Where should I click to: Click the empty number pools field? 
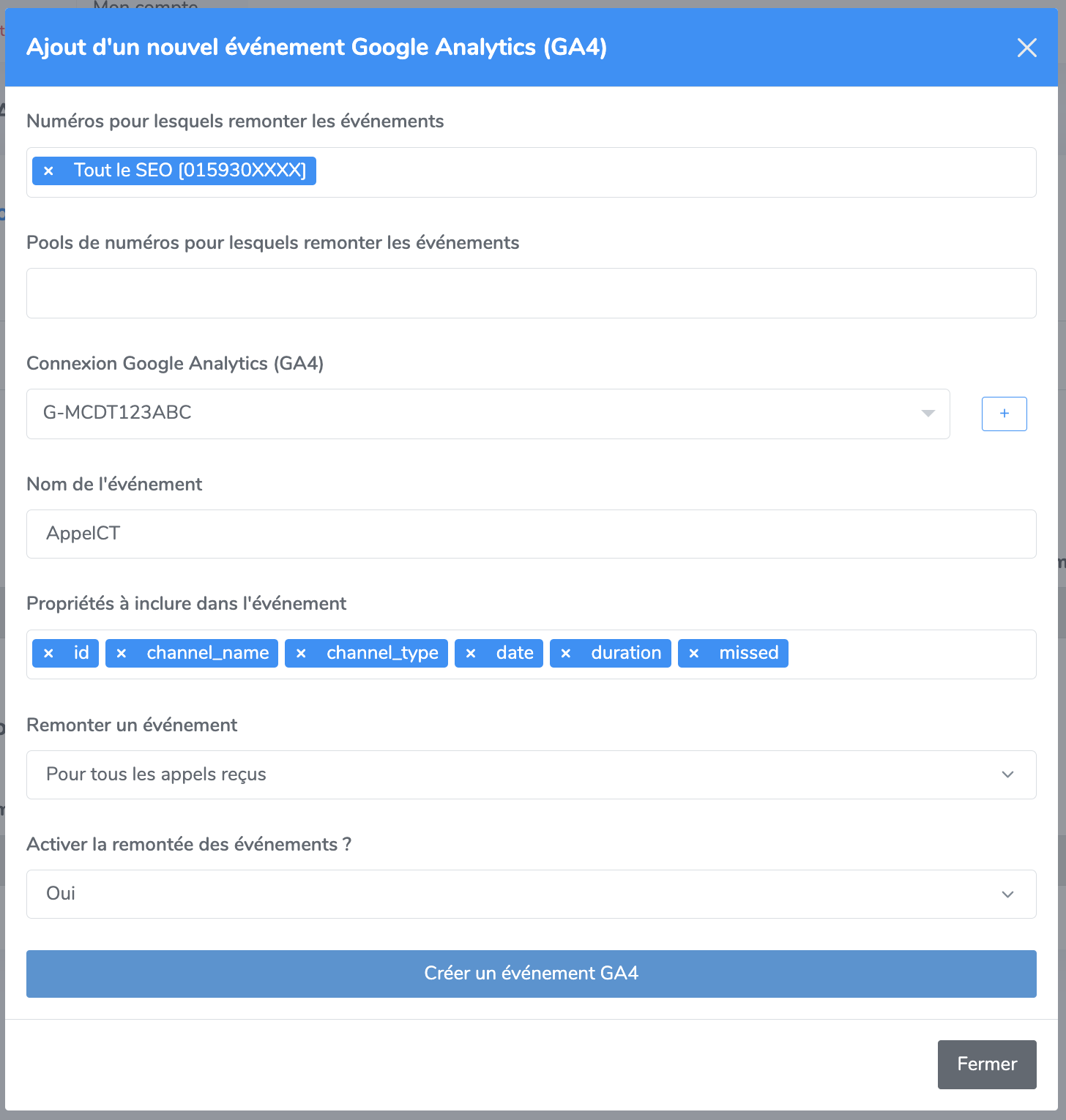coord(532,293)
